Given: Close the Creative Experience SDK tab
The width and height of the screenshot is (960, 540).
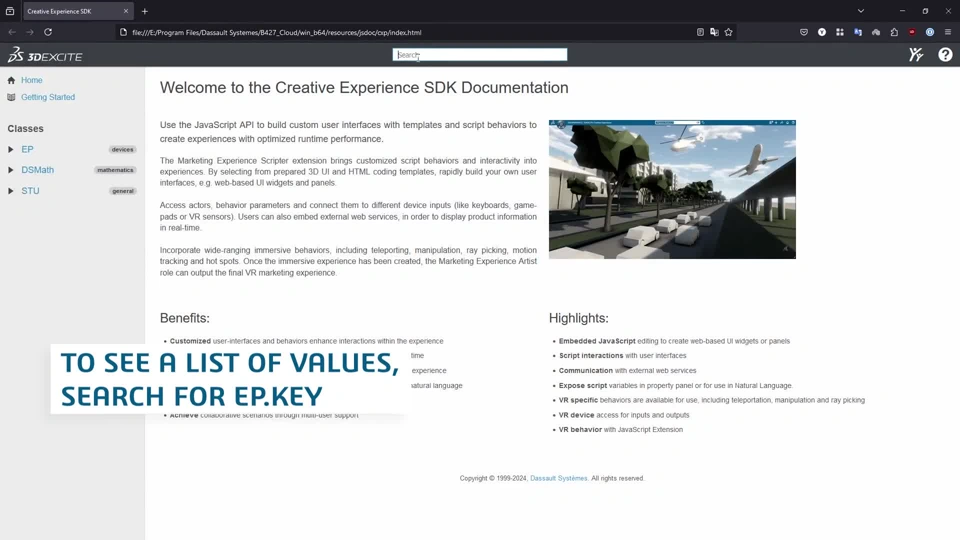Looking at the screenshot, I should (126, 11).
